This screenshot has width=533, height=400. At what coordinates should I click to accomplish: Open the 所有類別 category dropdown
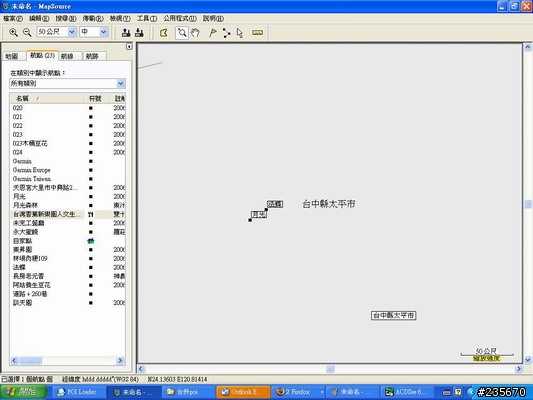(121, 84)
